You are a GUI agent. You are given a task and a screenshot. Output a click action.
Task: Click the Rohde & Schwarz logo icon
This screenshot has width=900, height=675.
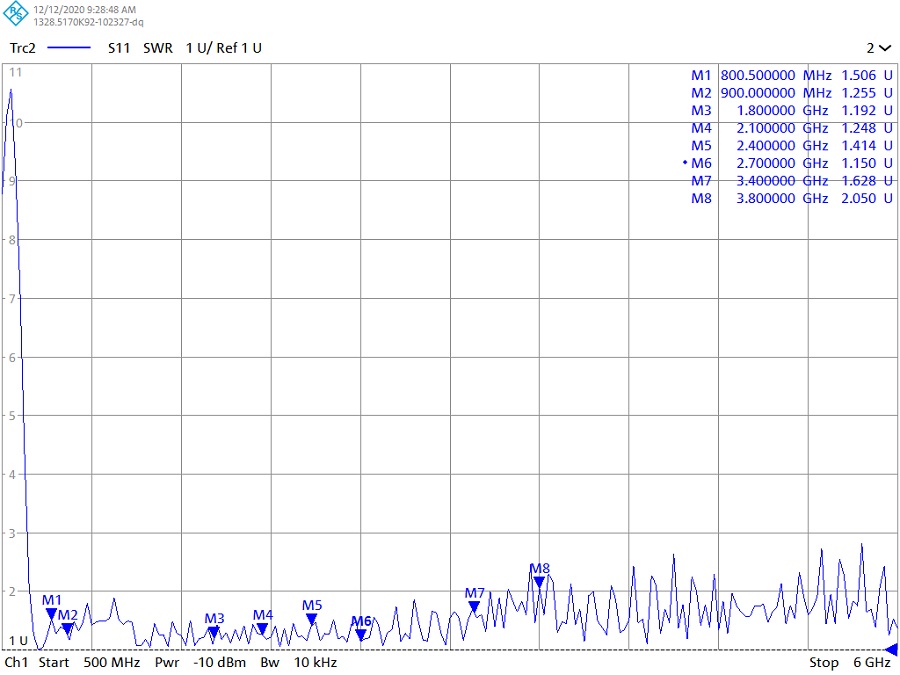tap(17, 15)
